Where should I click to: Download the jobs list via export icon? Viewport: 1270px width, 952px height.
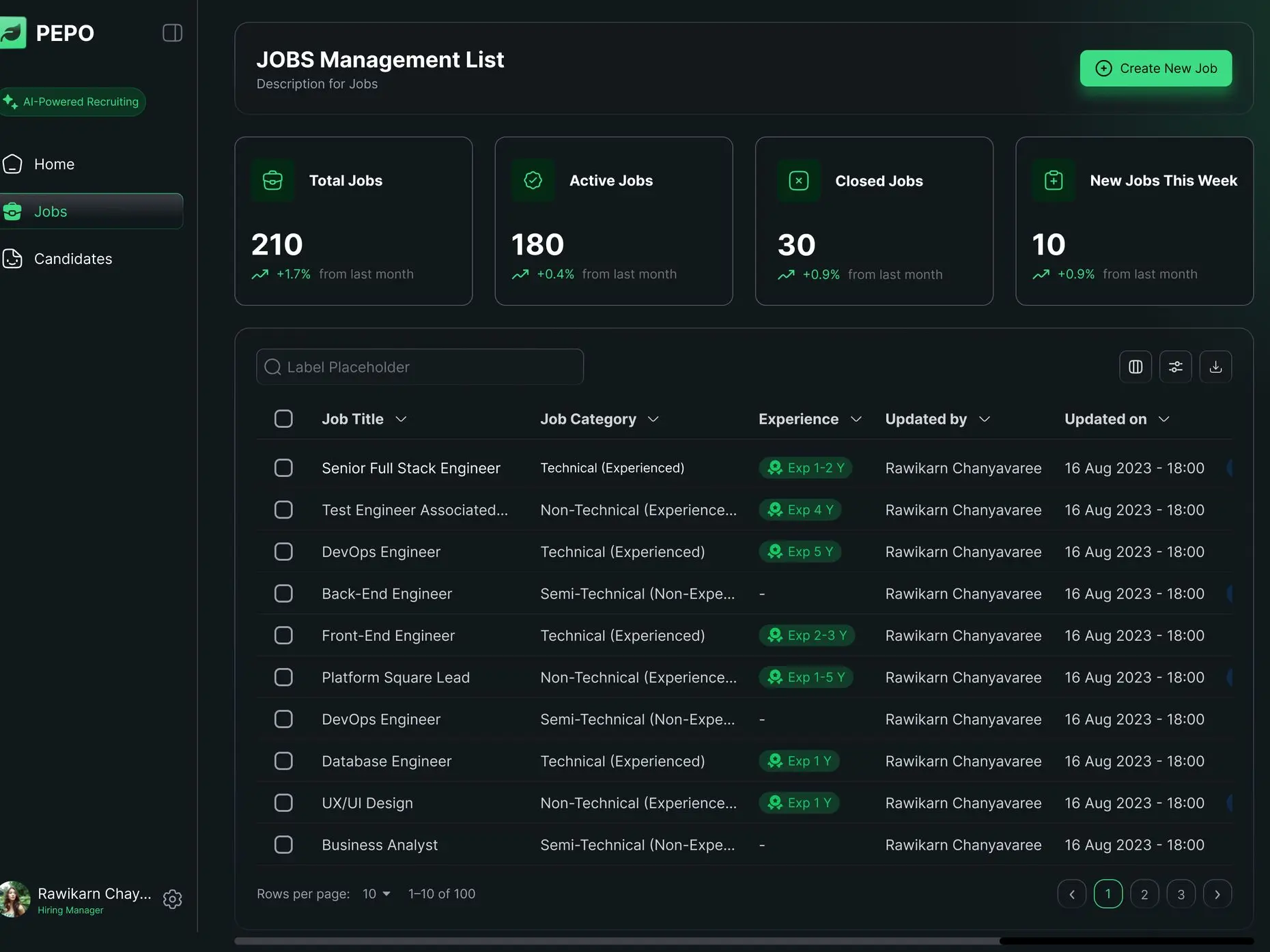1215,367
